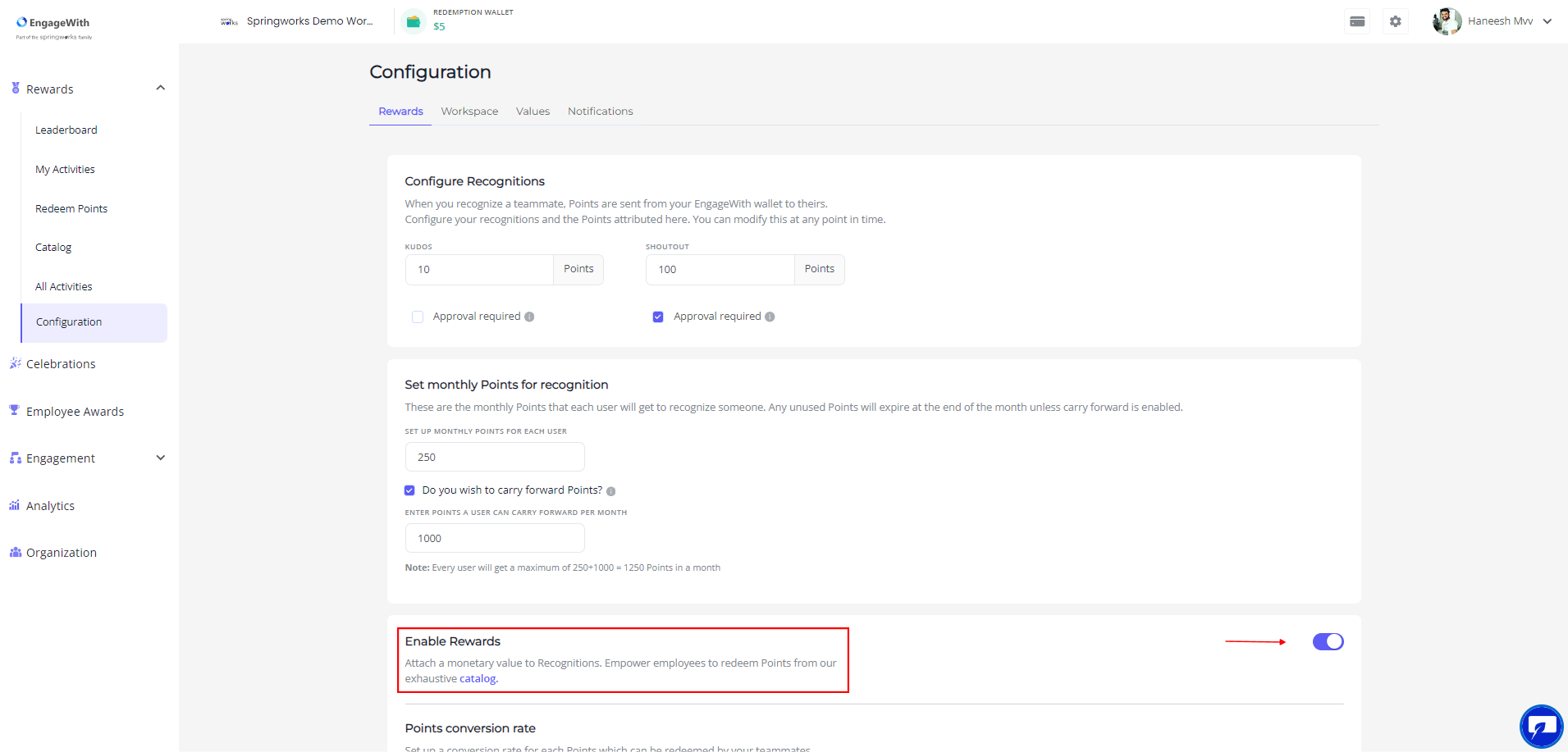Image resolution: width=1568 pixels, height=752 pixels.
Task: Click the Celebrations confetti icon
Action: pyautogui.click(x=16, y=363)
